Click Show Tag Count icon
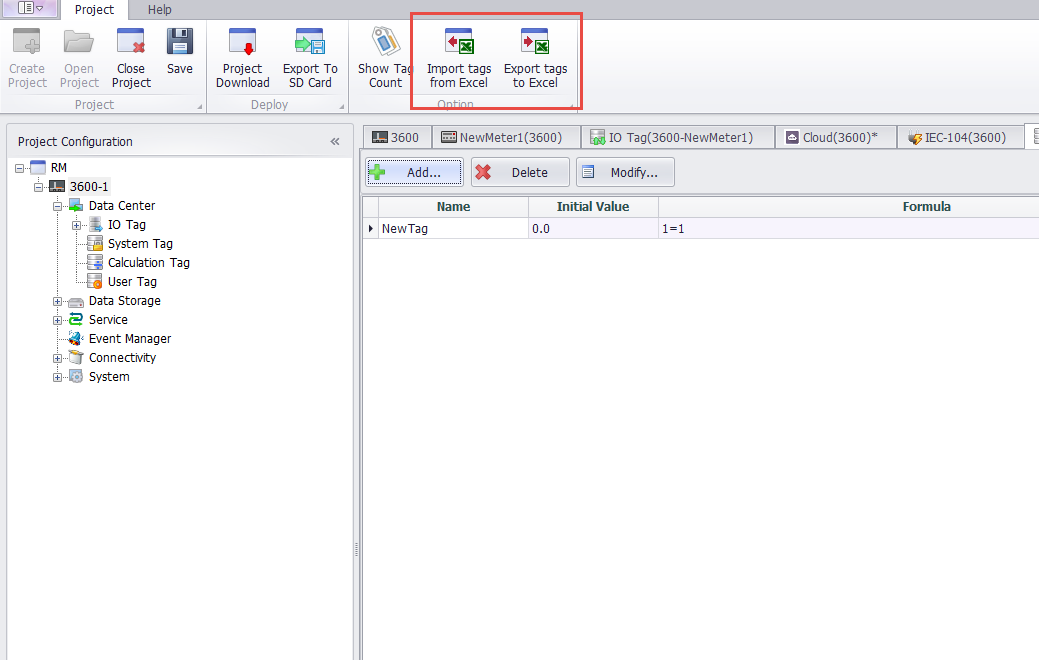The width and height of the screenshot is (1039, 660). tap(385, 44)
